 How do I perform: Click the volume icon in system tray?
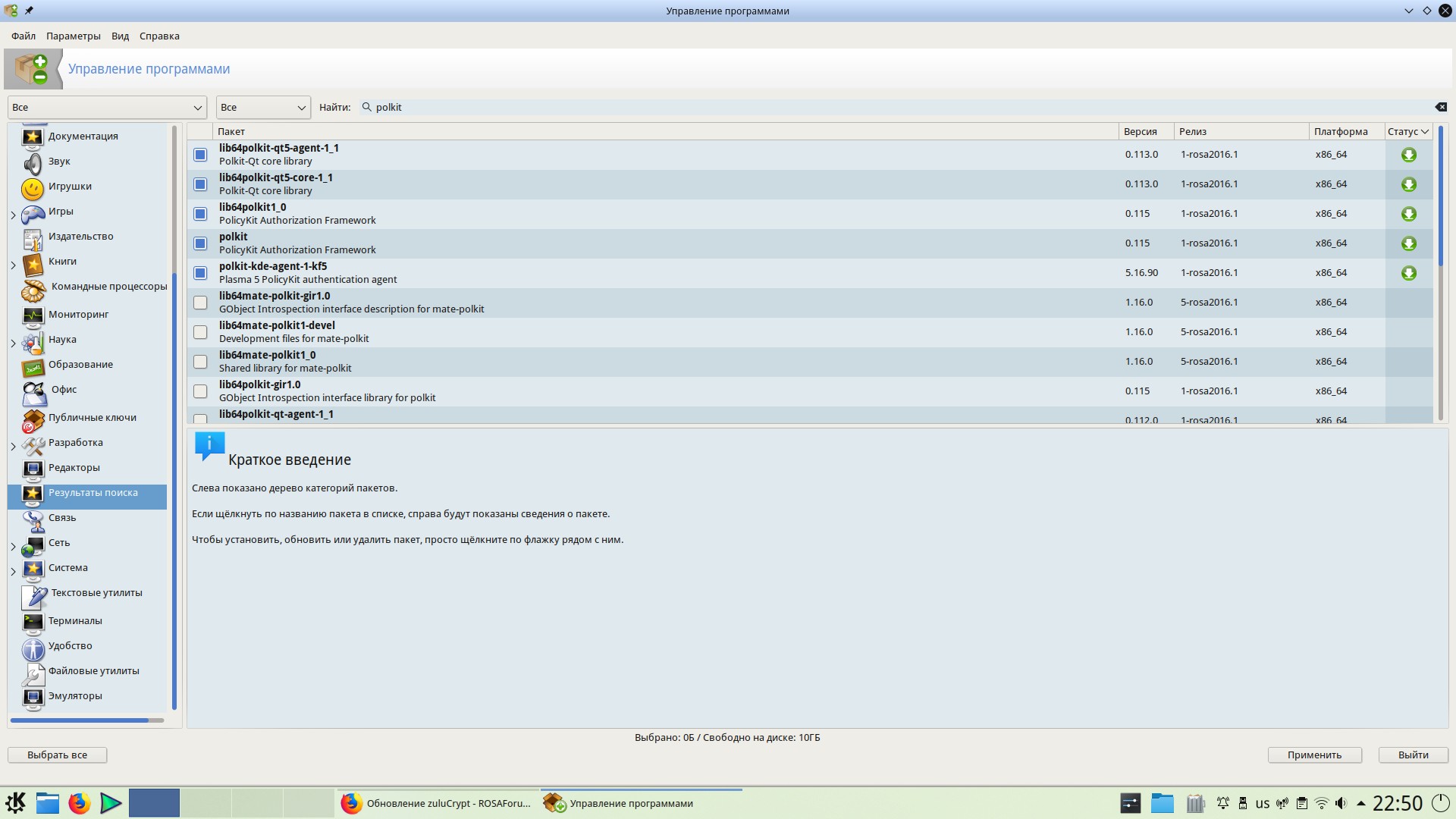[x=1341, y=803]
